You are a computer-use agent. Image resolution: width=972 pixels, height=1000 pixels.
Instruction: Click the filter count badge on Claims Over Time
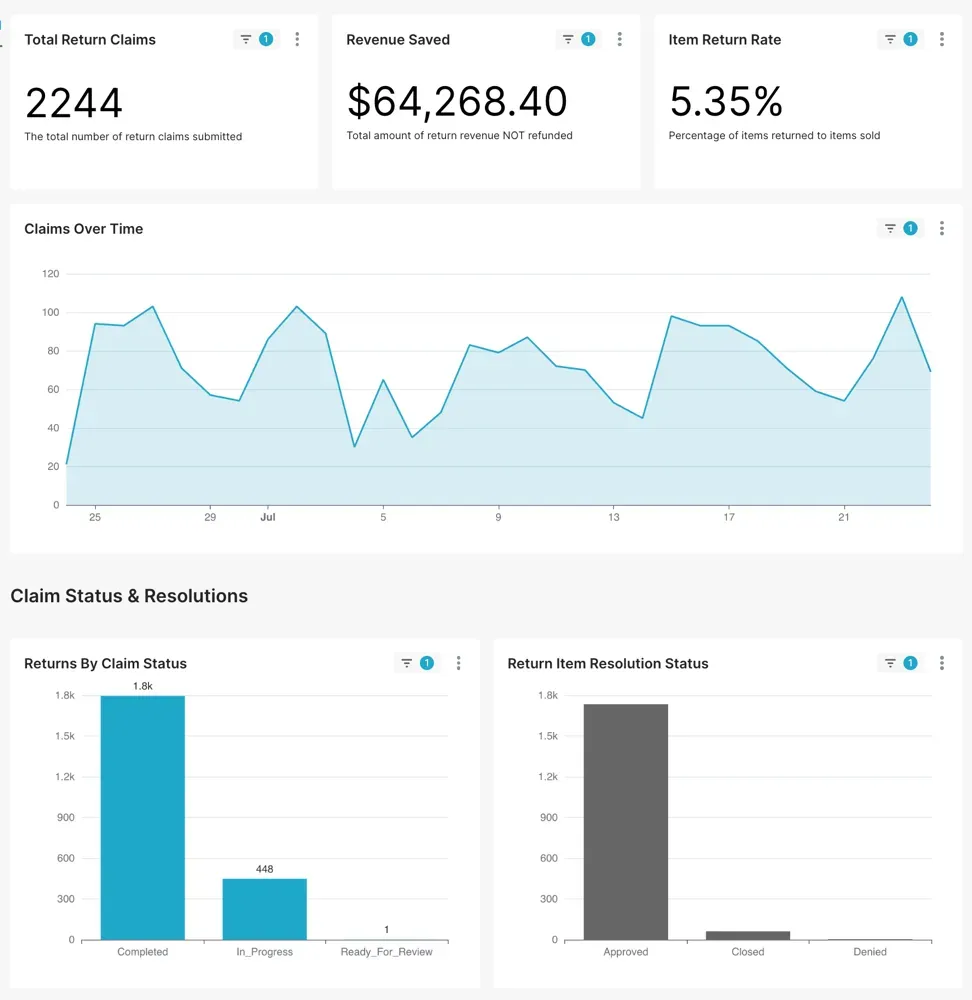[x=908, y=228]
